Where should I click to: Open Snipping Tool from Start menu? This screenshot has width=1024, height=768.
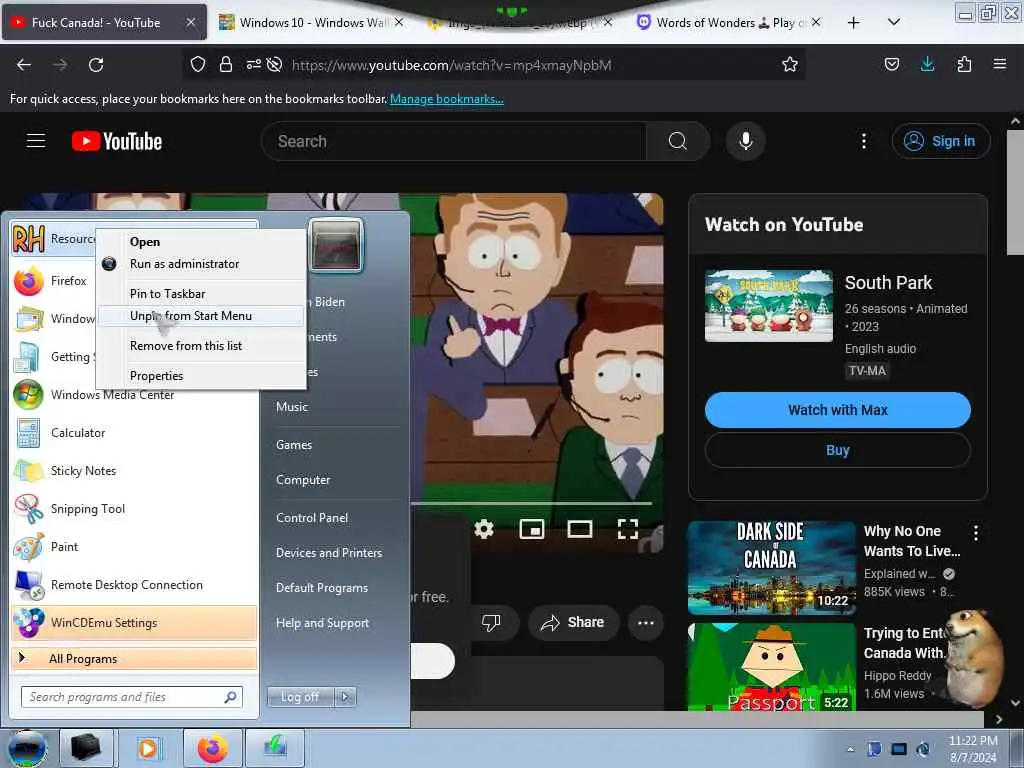135,509
